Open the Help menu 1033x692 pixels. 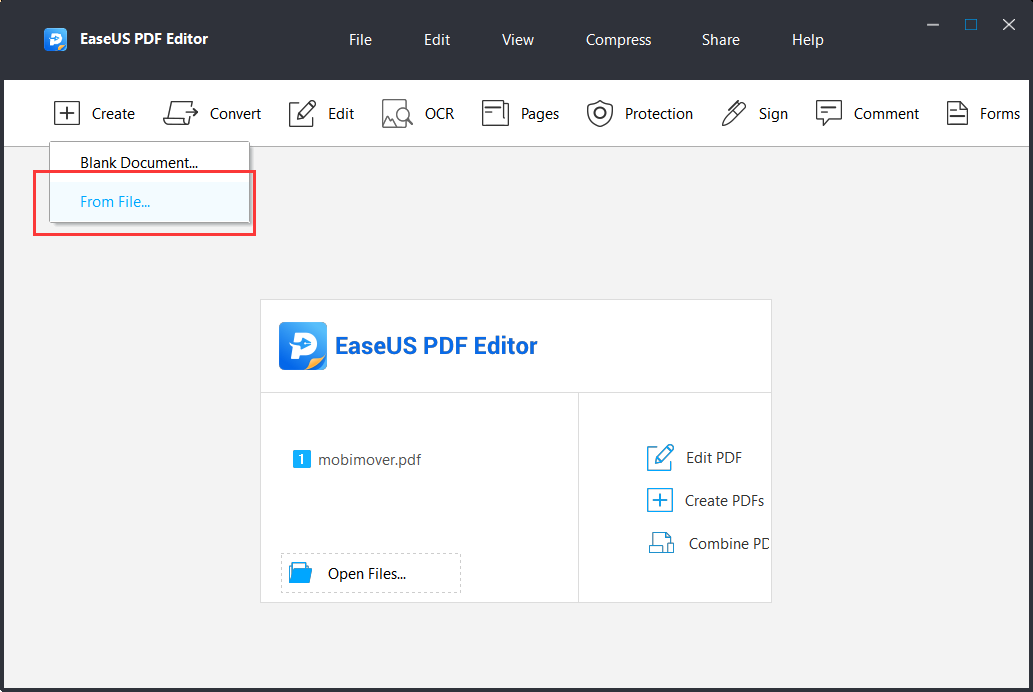click(x=807, y=40)
